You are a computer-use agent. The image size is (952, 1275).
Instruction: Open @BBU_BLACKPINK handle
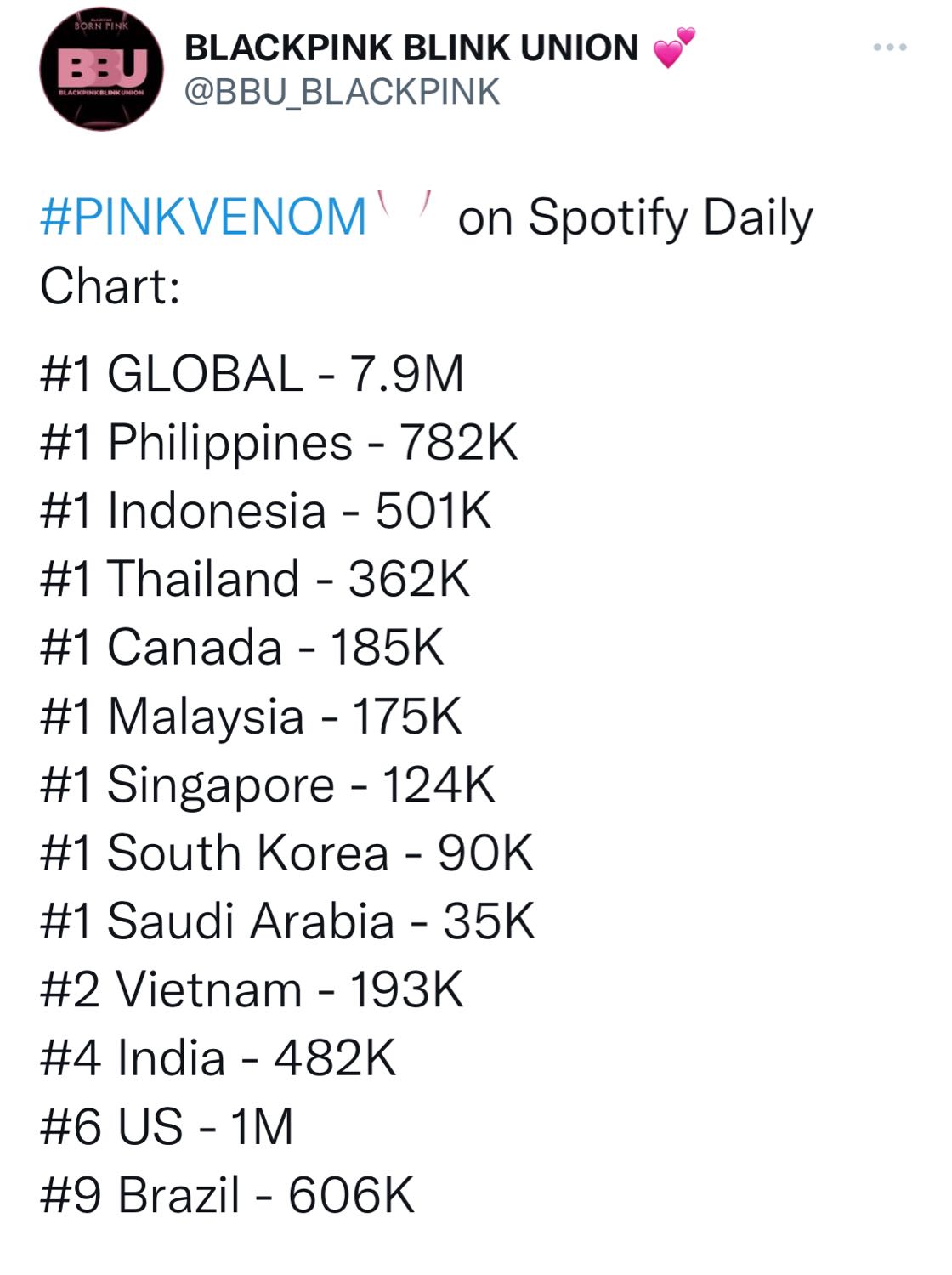342,92
